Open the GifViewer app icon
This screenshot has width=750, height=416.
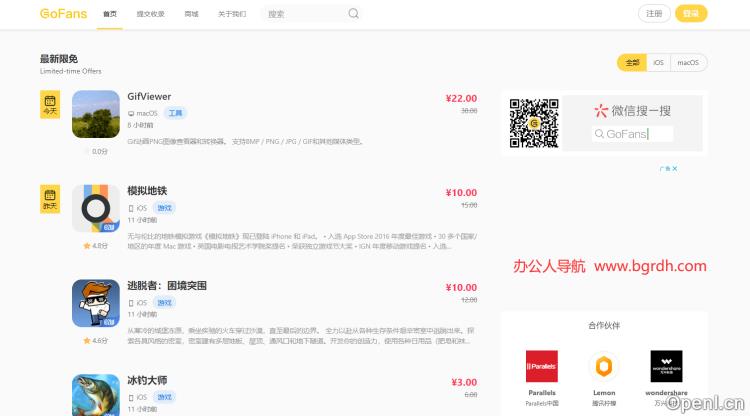(x=96, y=114)
